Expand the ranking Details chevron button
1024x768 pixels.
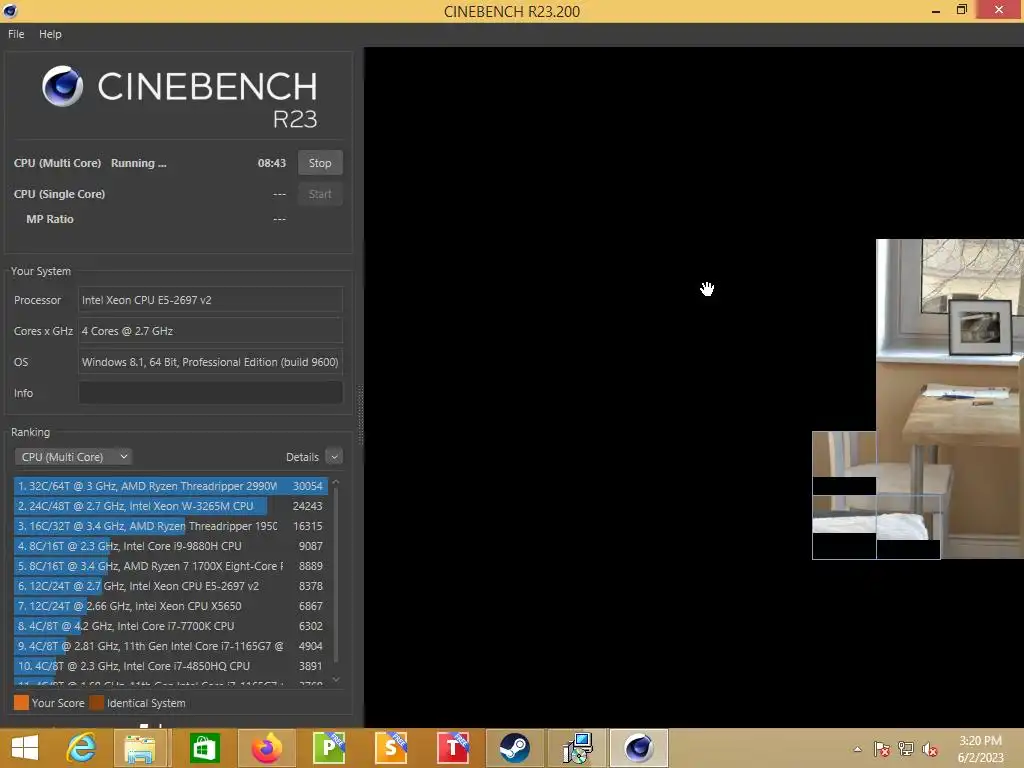334,457
